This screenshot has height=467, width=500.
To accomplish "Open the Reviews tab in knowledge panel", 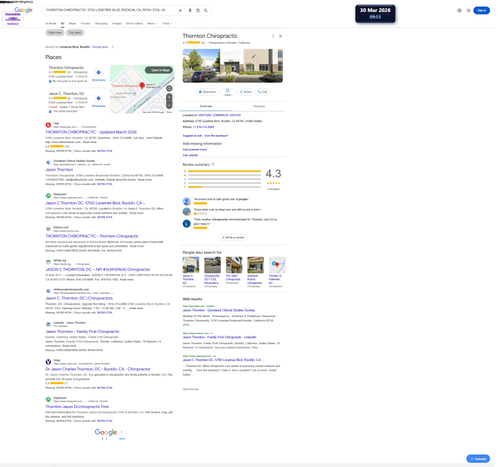I will pyautogui.click(x=259, y=106).
